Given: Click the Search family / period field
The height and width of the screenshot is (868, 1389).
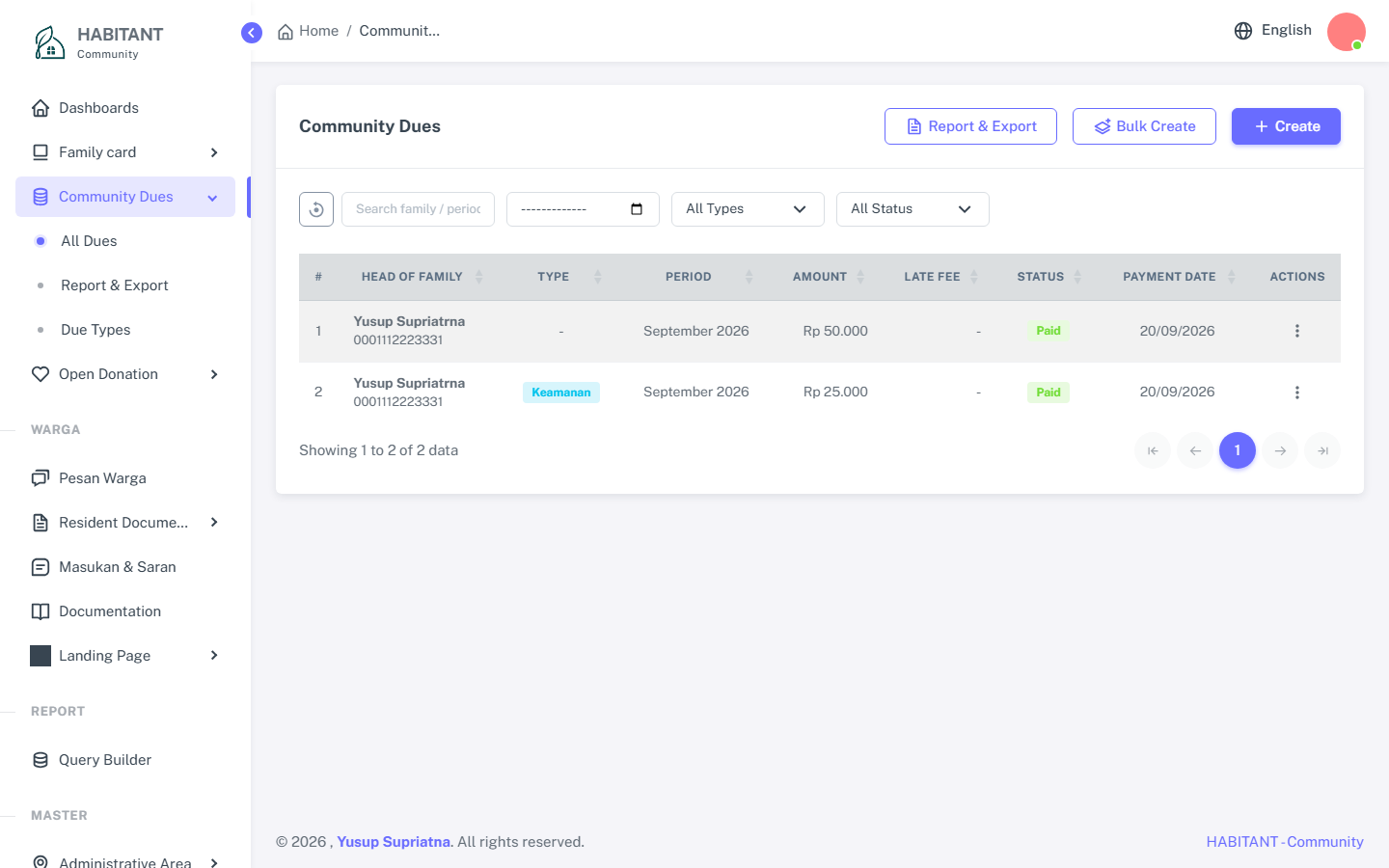Looking at the screenshot, I should [x=418, y=209].
